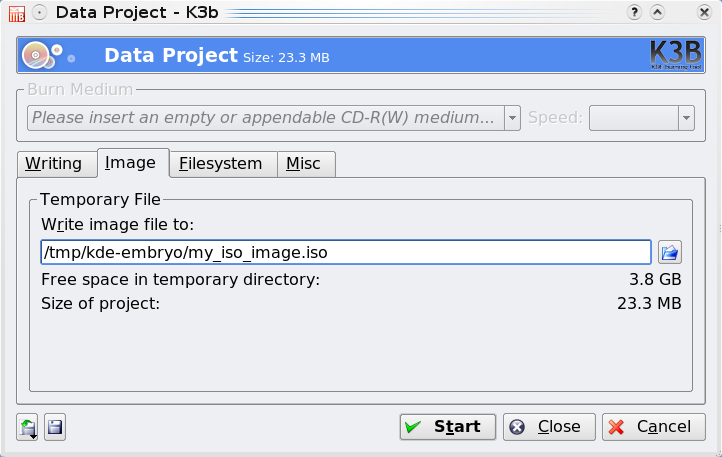The width and height of the screenshot is (722, 457).
Task: Click the Close button in the dialog
Action: (549, 427)
